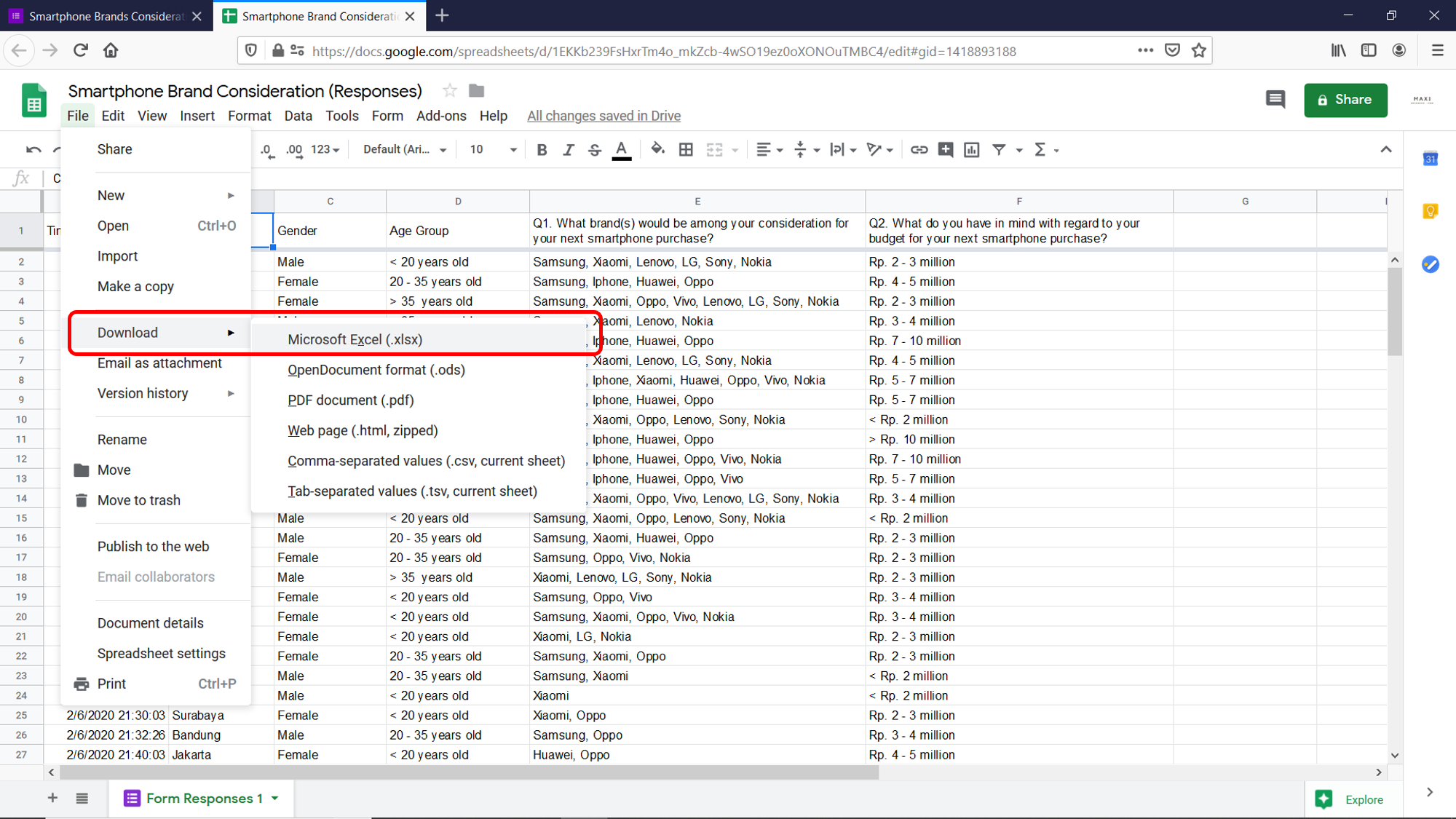Open the Edit menu

point(113,116)
